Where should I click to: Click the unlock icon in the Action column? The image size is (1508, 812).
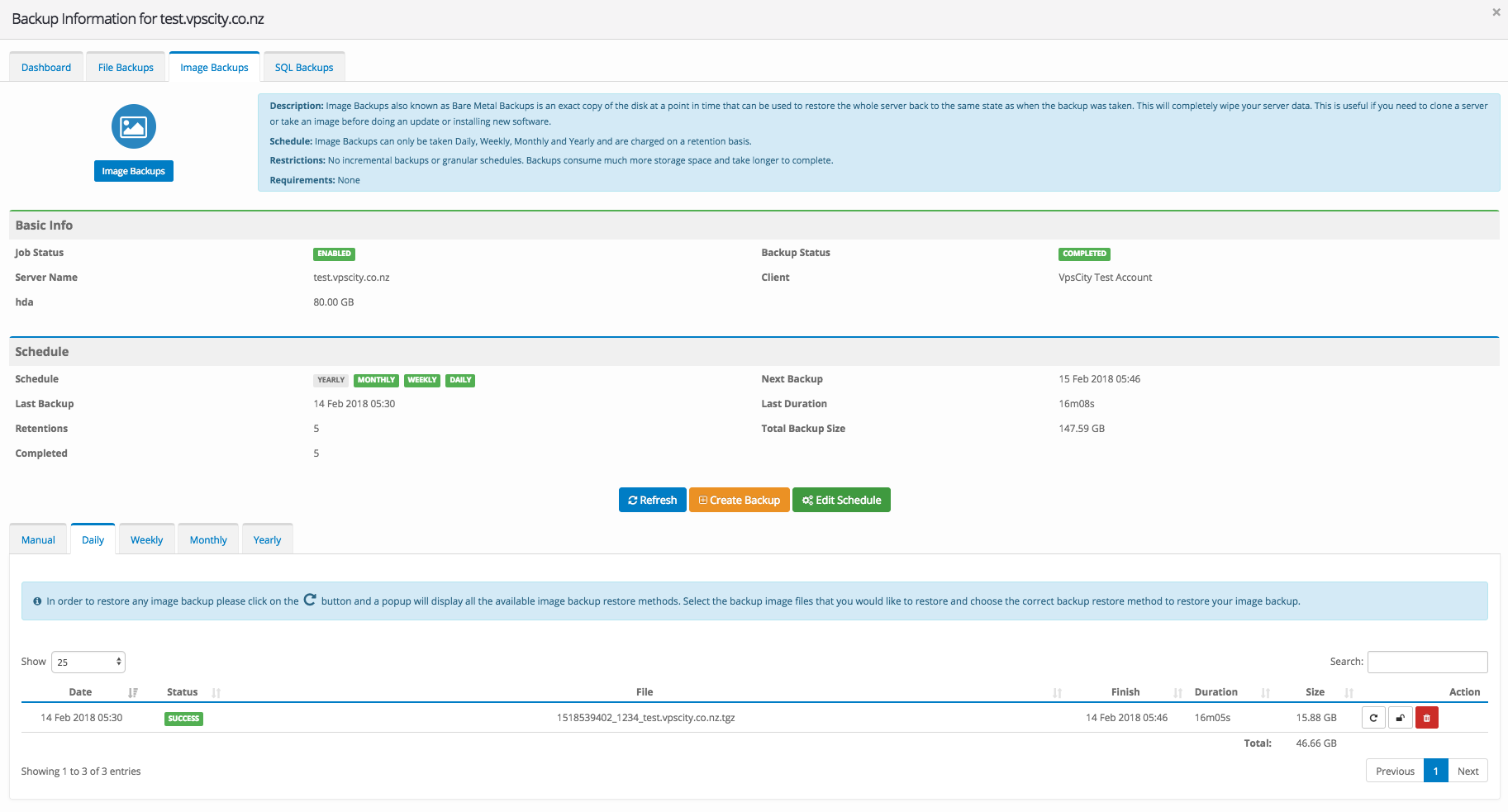coord(1400,718)
